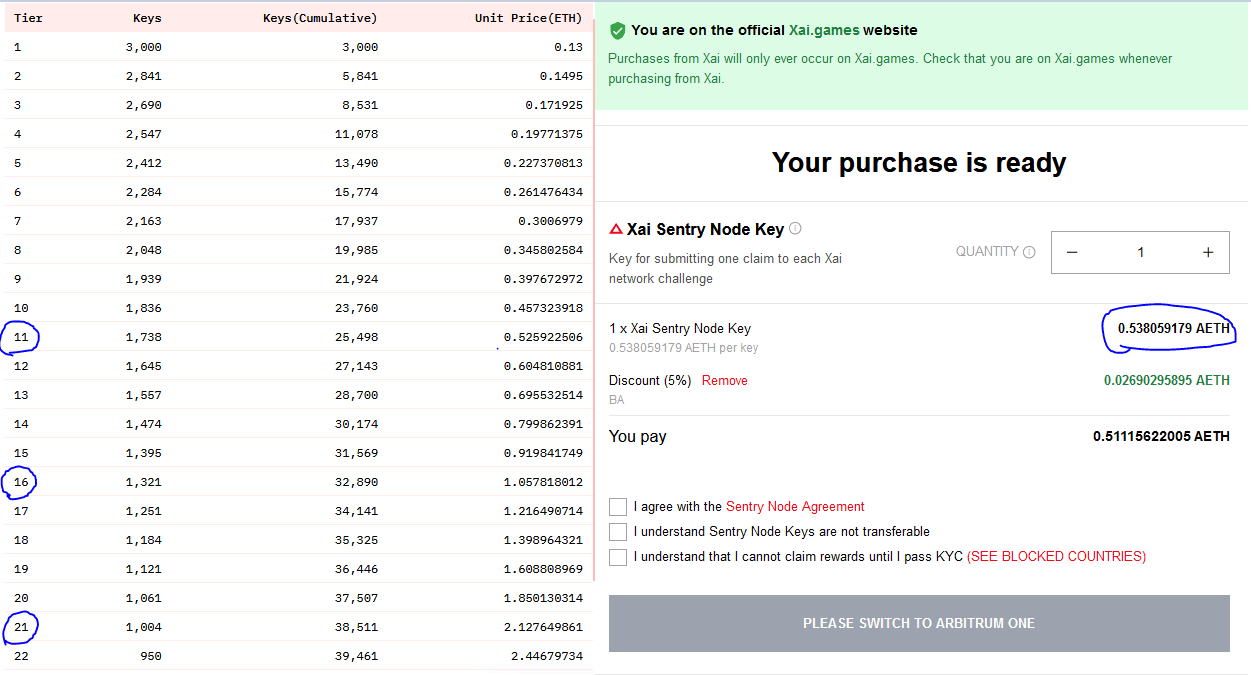Screen dimensions: 1251x675
Task: Remove the 5% discount
Action: point(724,381)
